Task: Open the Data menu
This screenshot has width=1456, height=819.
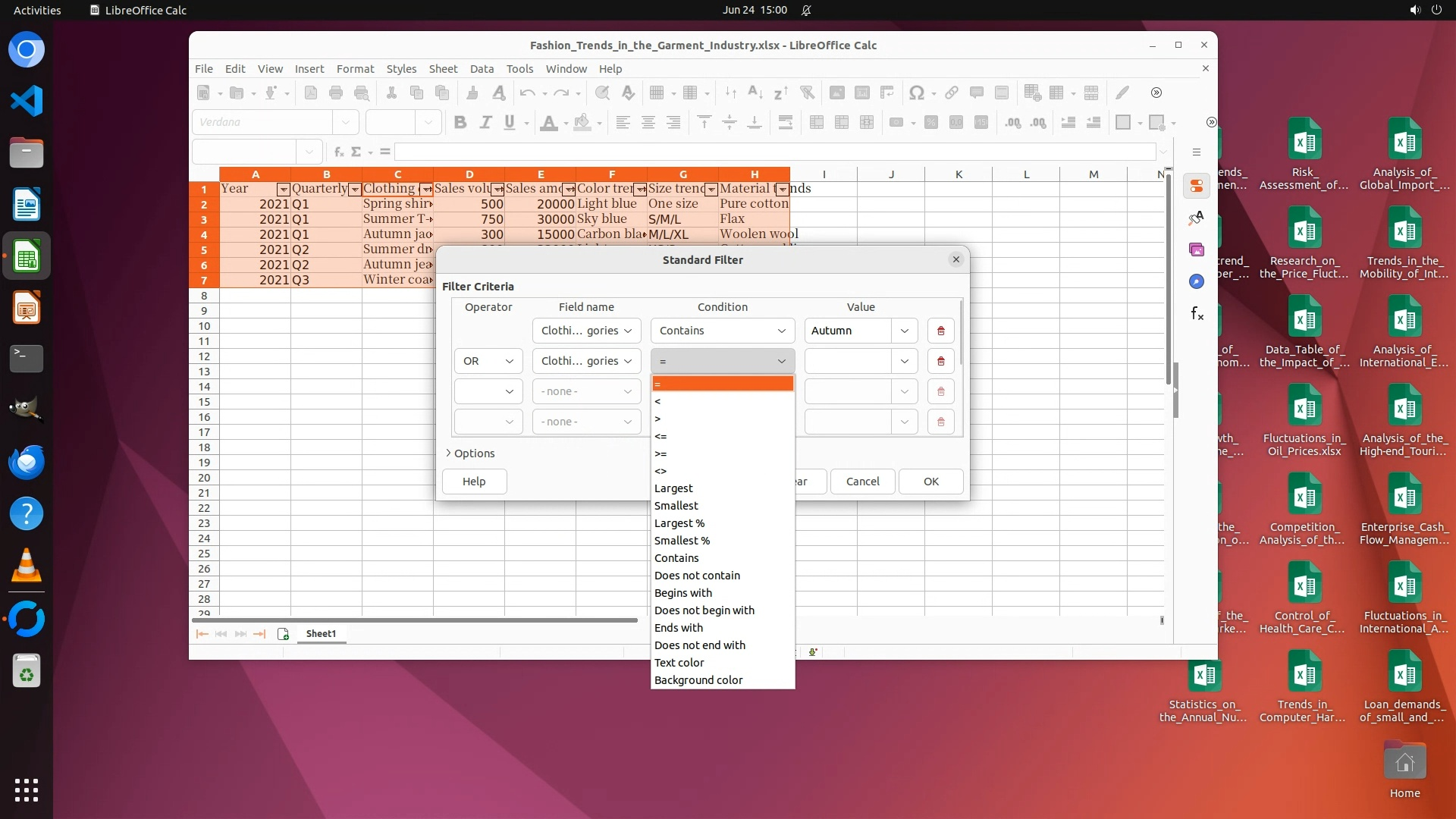Action: pos(482,68)
